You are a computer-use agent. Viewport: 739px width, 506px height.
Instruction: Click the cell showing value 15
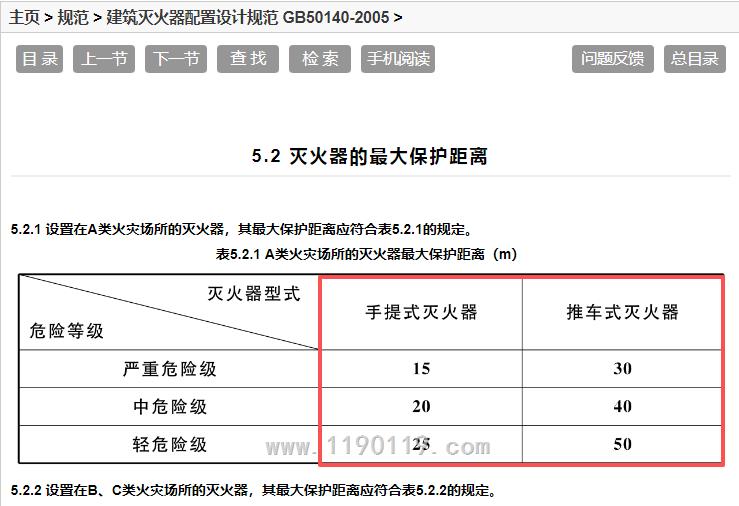click(421, 369)
